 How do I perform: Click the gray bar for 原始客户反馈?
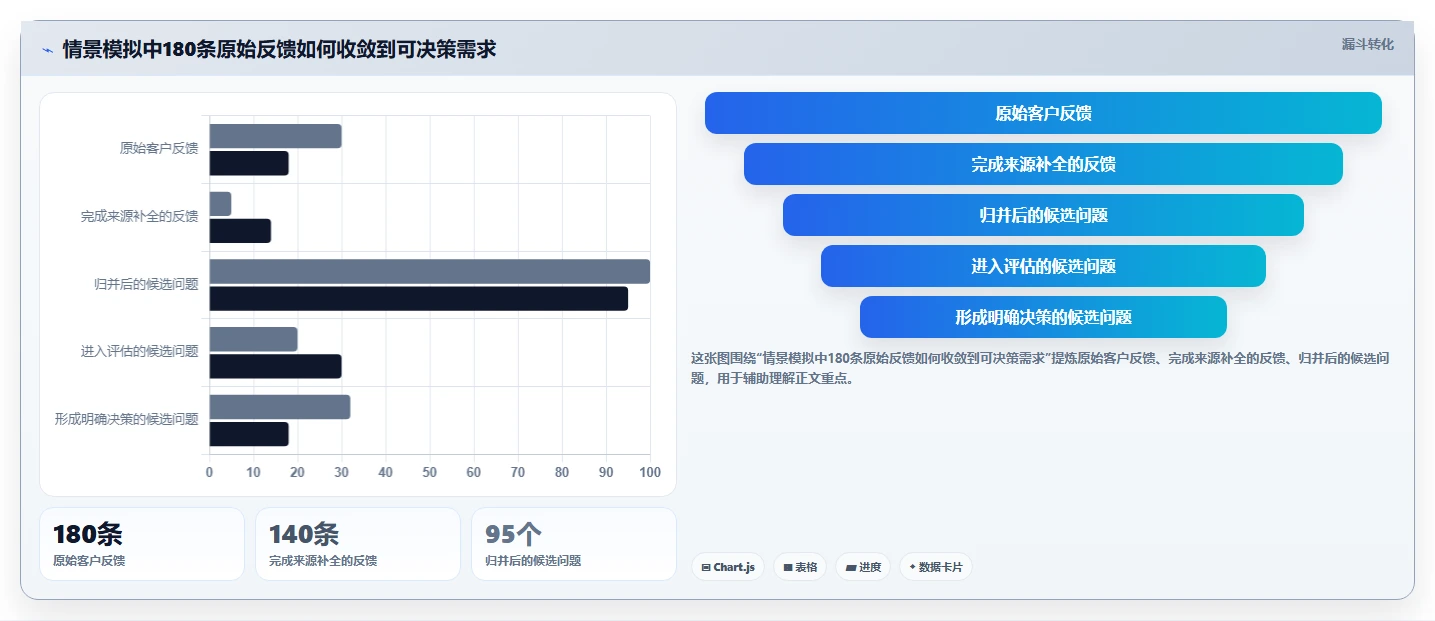(276, 136)
